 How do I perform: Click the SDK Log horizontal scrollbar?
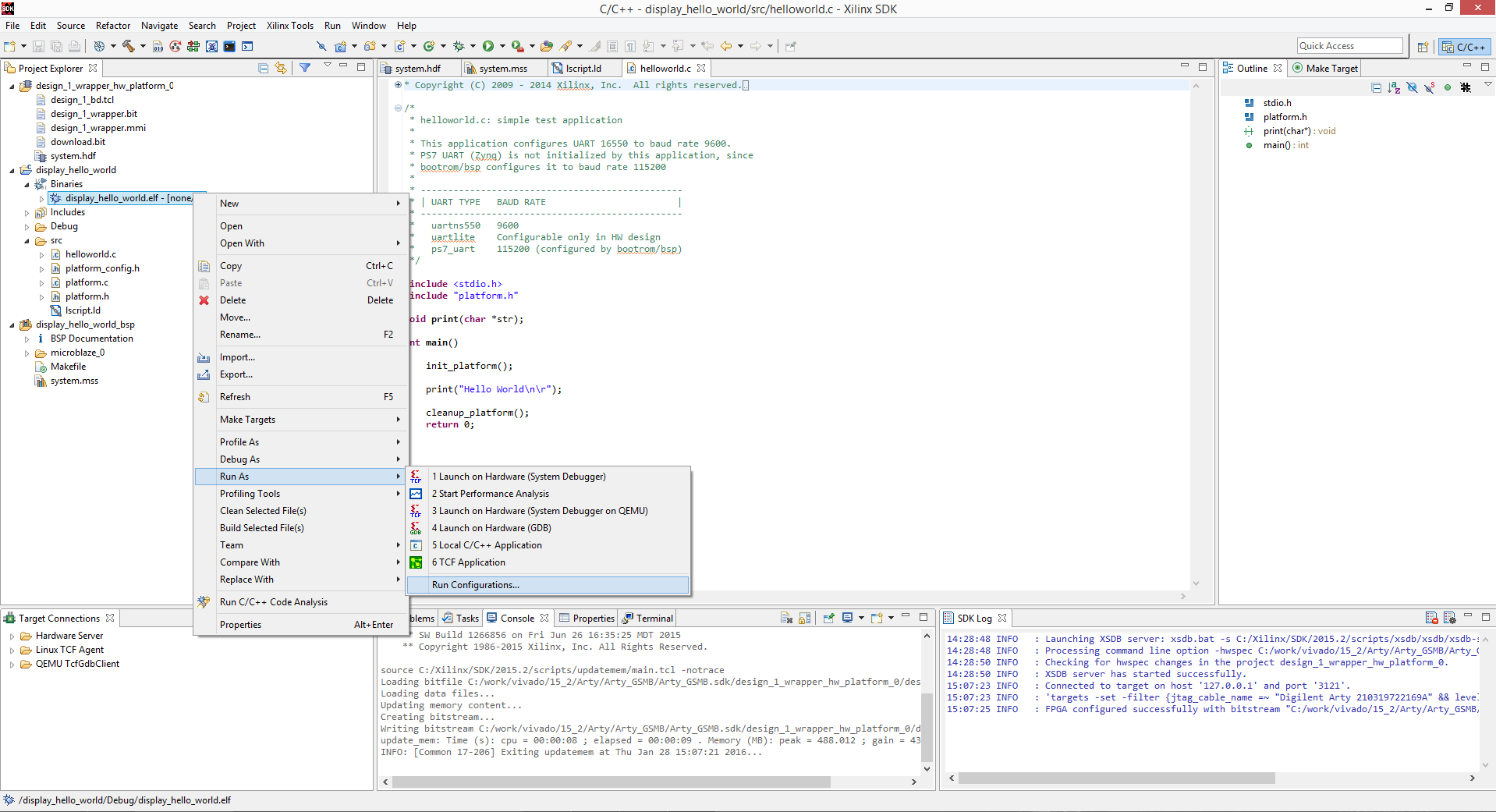1116,778
